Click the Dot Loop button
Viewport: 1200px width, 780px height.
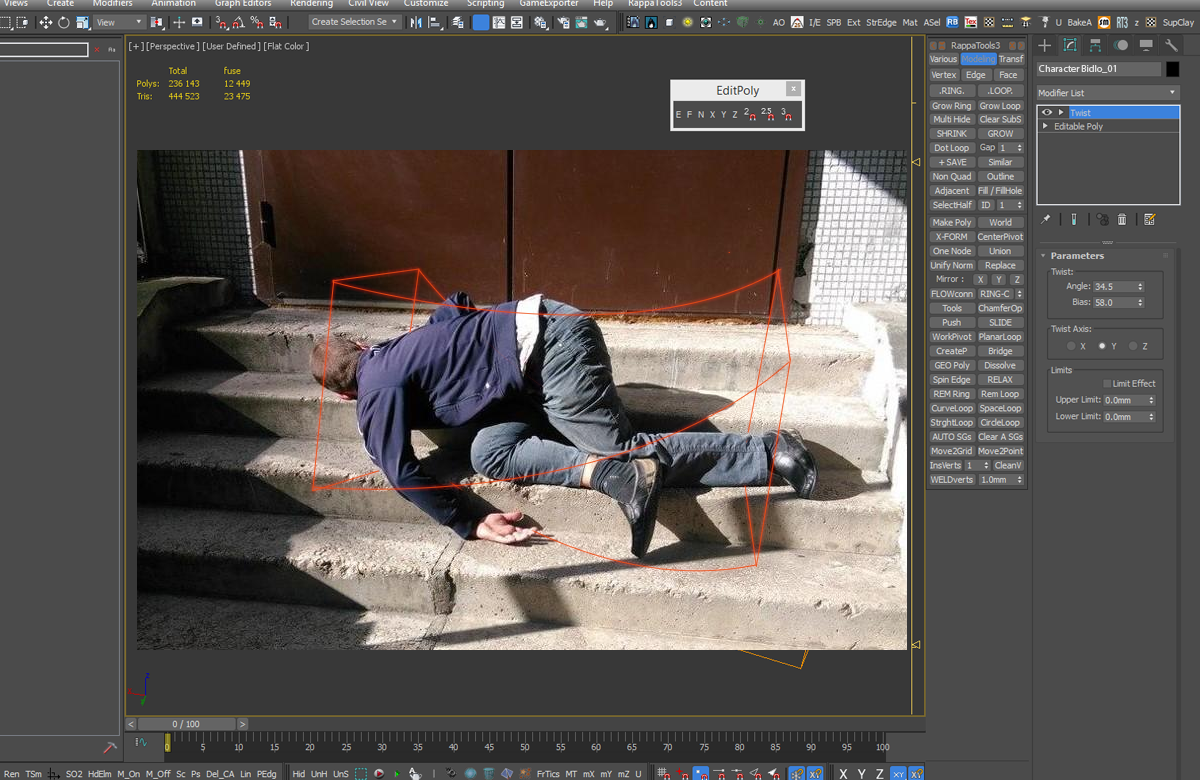(x=951, y=148)
